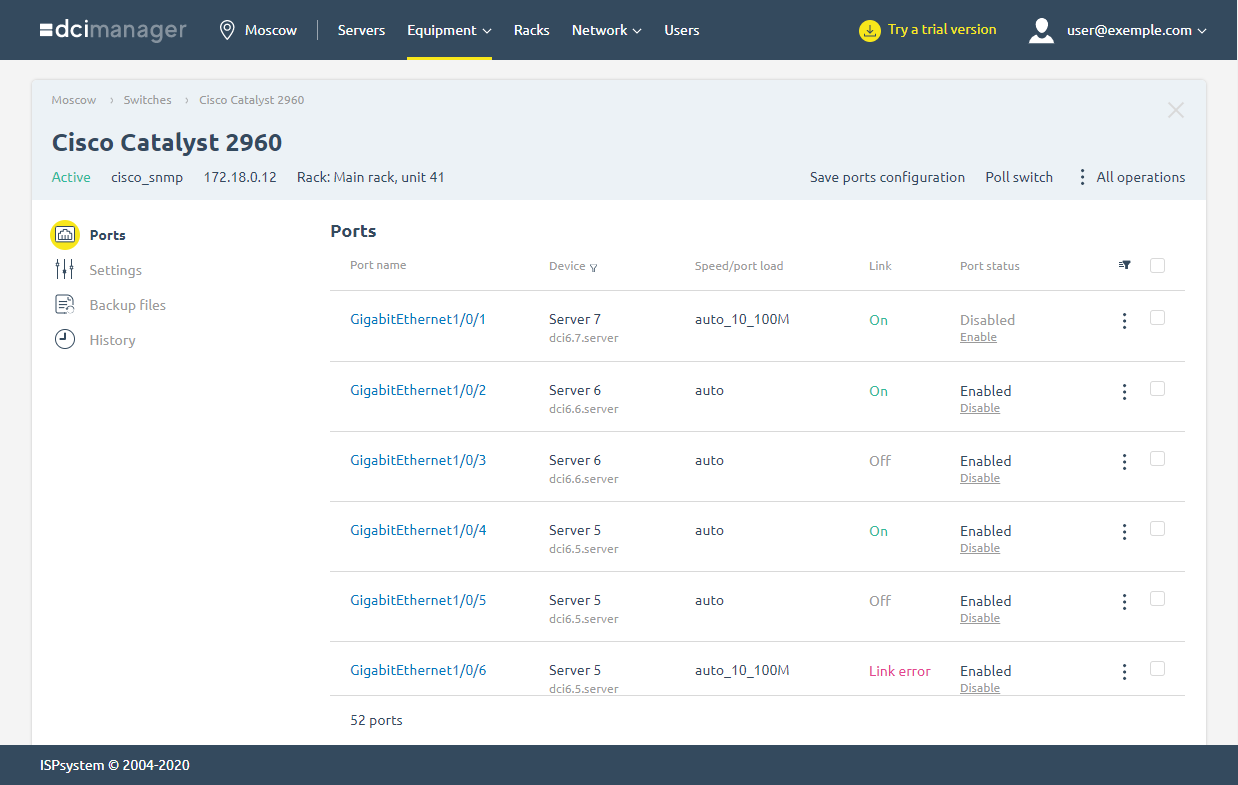The height and width of the screenshot is (785, 1238).
Task: Select the GigabitEthernet1/0/5 row checkbox
Action: (1157, 598)
